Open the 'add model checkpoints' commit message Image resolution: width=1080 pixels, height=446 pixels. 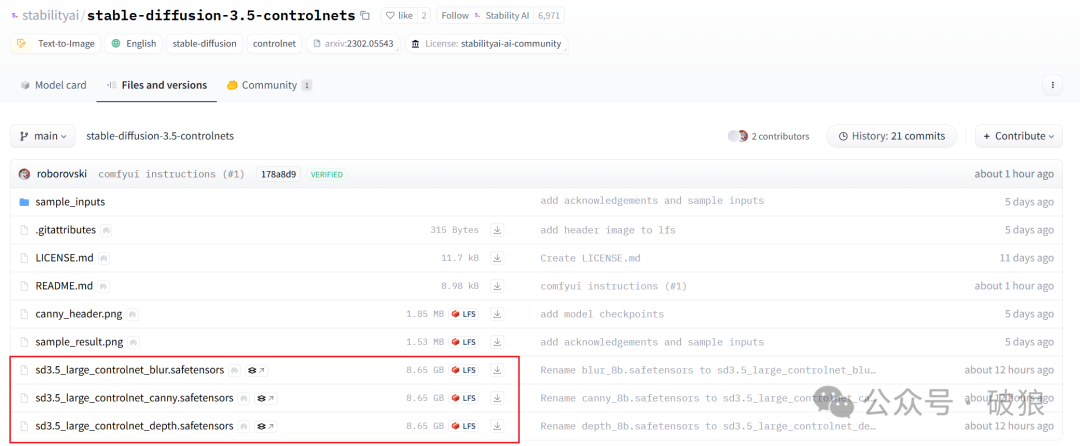tap(602, 314)
